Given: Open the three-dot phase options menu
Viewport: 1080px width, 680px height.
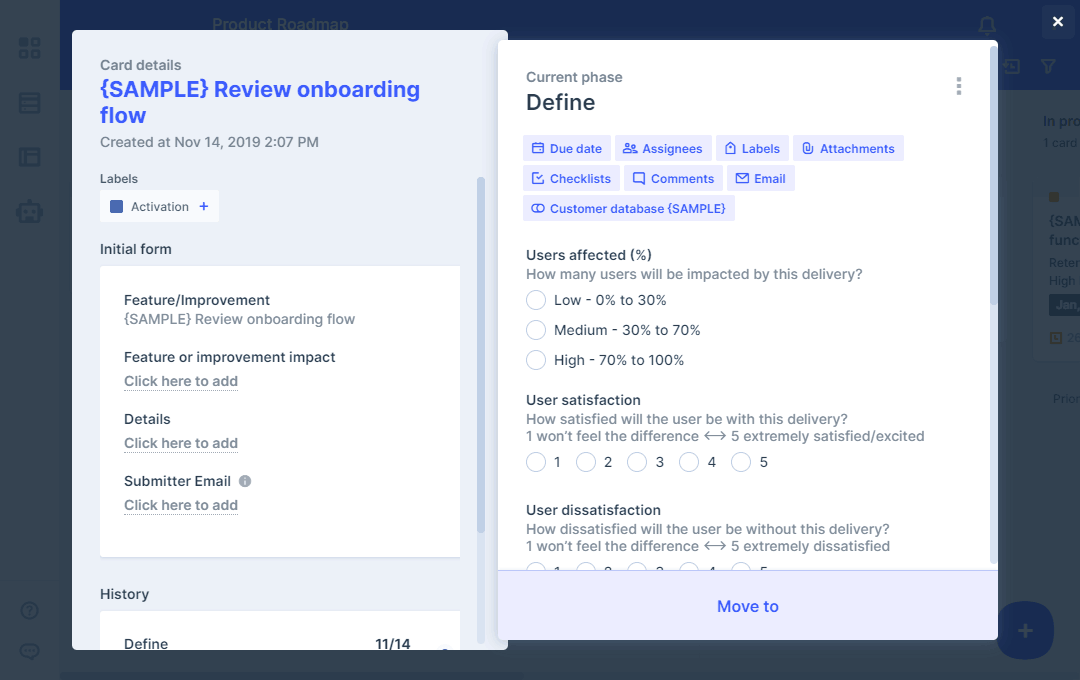Looking at the screenshot, I should [958, 87].
